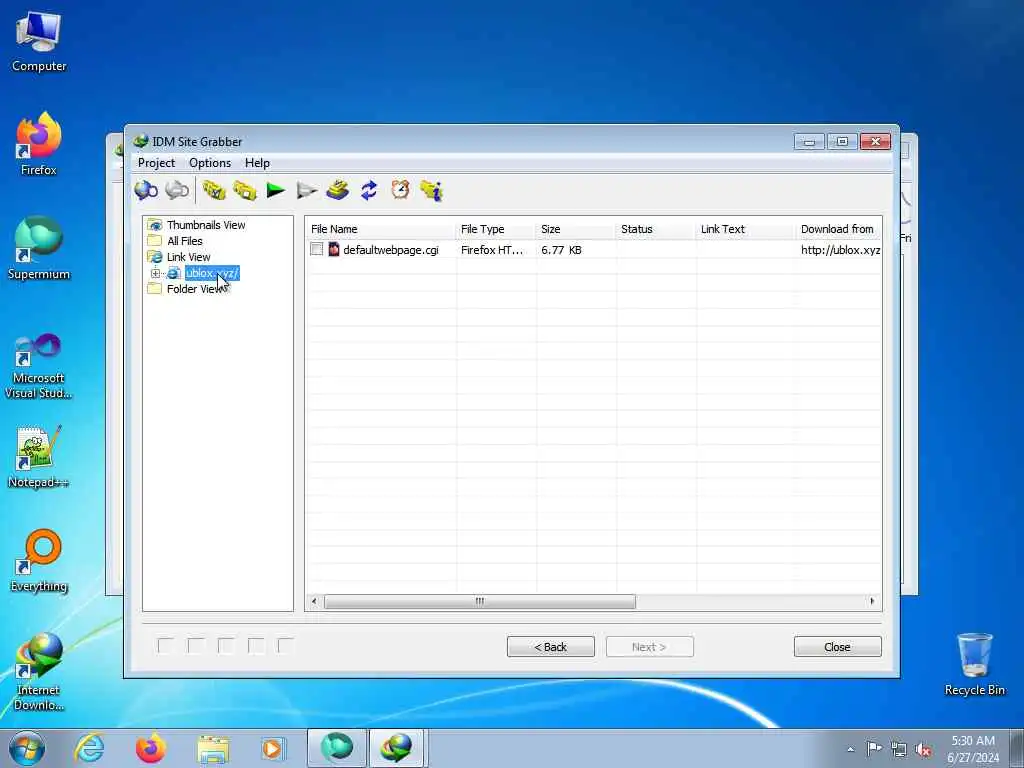Select Thumbnails View in tree
The width and height of the screenshot is (1024, 768).
coord(206,225)
